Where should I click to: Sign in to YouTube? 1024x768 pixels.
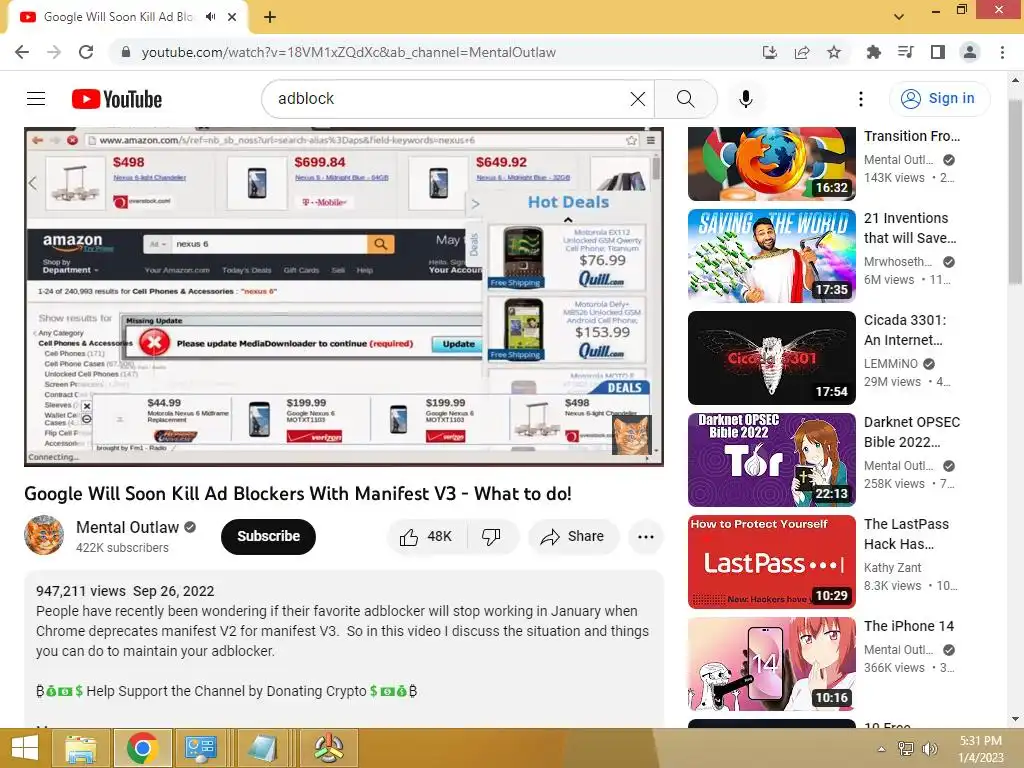[939, 99]
